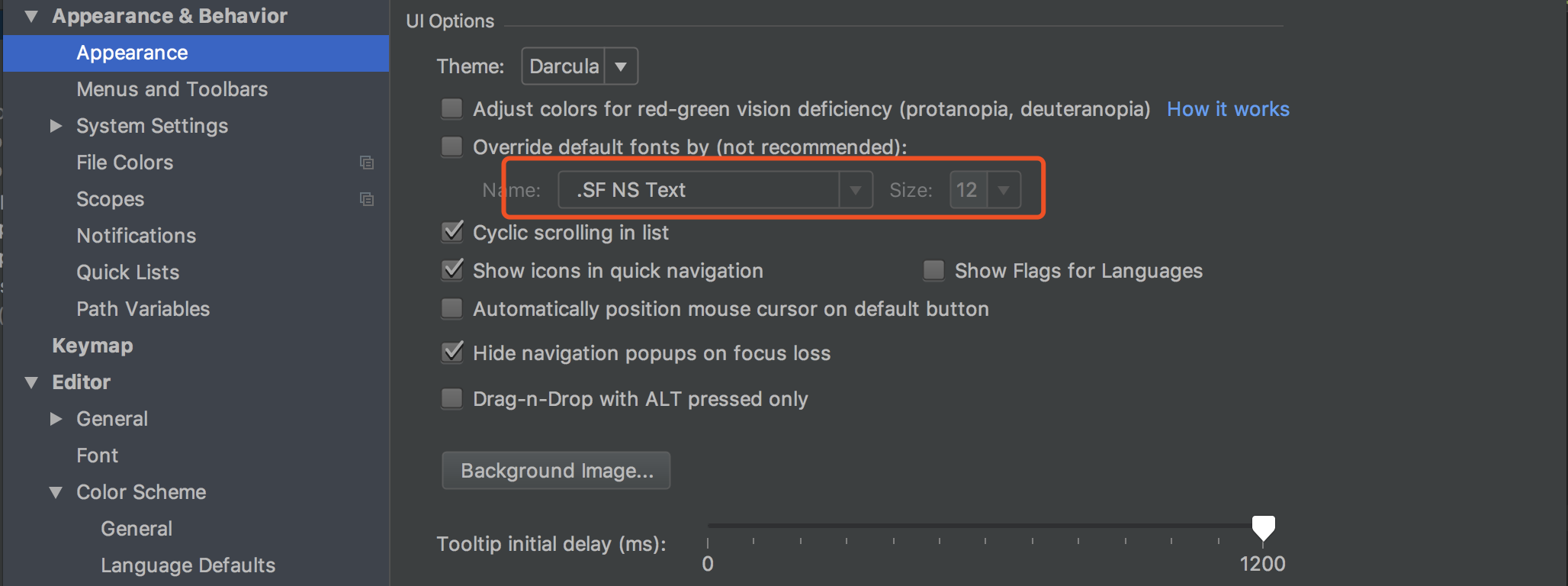Open the How it works link
The image size is (1568, 586).
pos(1227,109)
